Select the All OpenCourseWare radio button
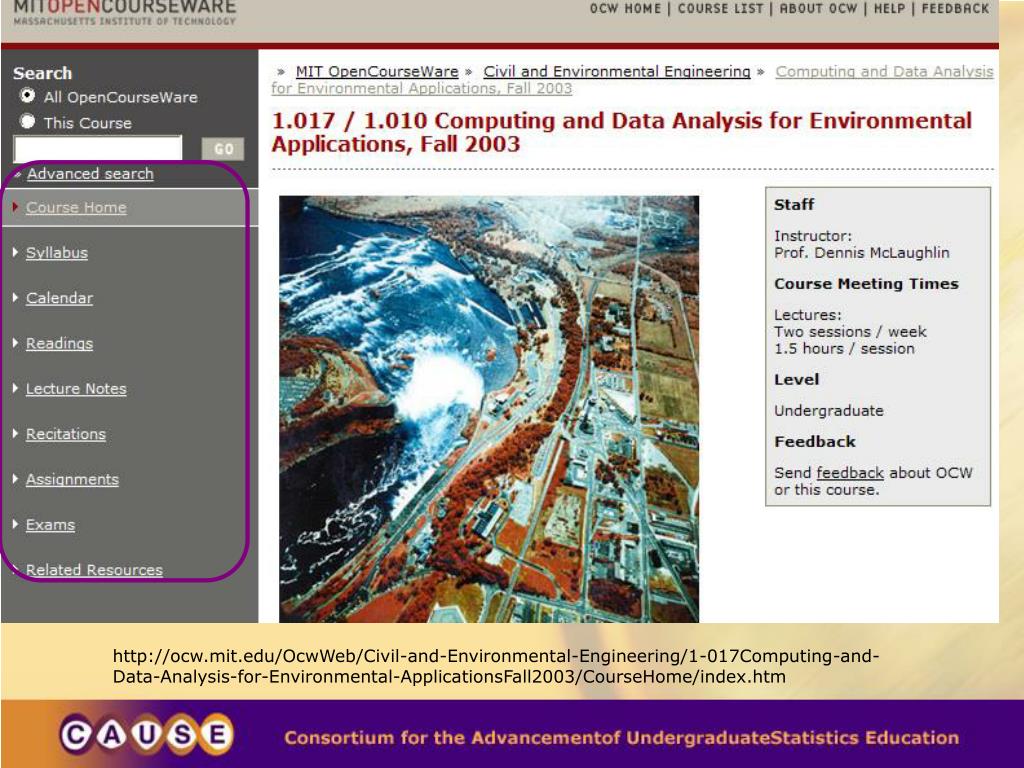Screen dimensions: 1024x768 27,96
